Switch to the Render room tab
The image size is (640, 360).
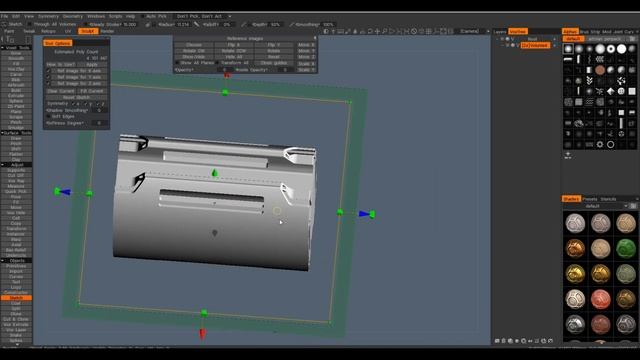(x=107, y=31)
